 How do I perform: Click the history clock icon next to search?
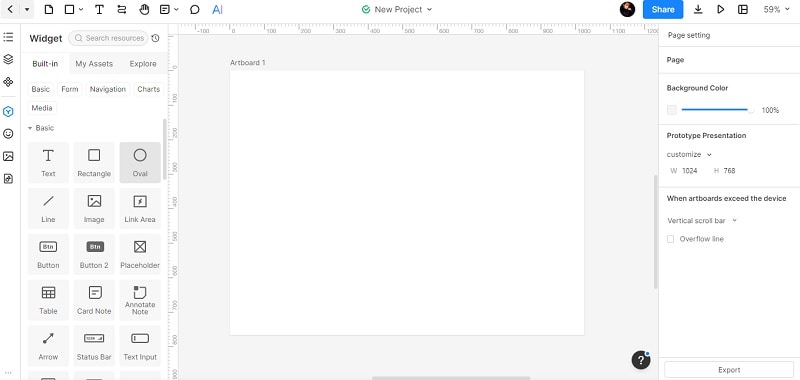(x=156, y=38)
